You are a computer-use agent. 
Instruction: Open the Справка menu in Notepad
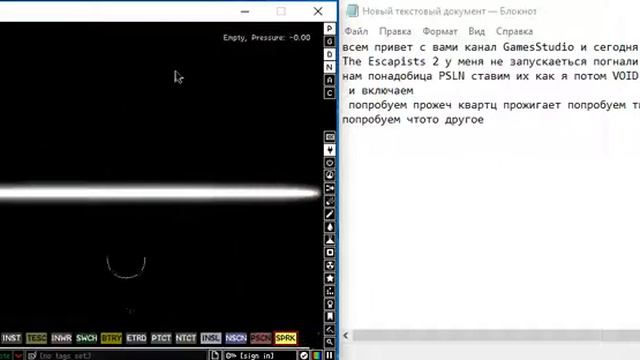tap(514, 31)
